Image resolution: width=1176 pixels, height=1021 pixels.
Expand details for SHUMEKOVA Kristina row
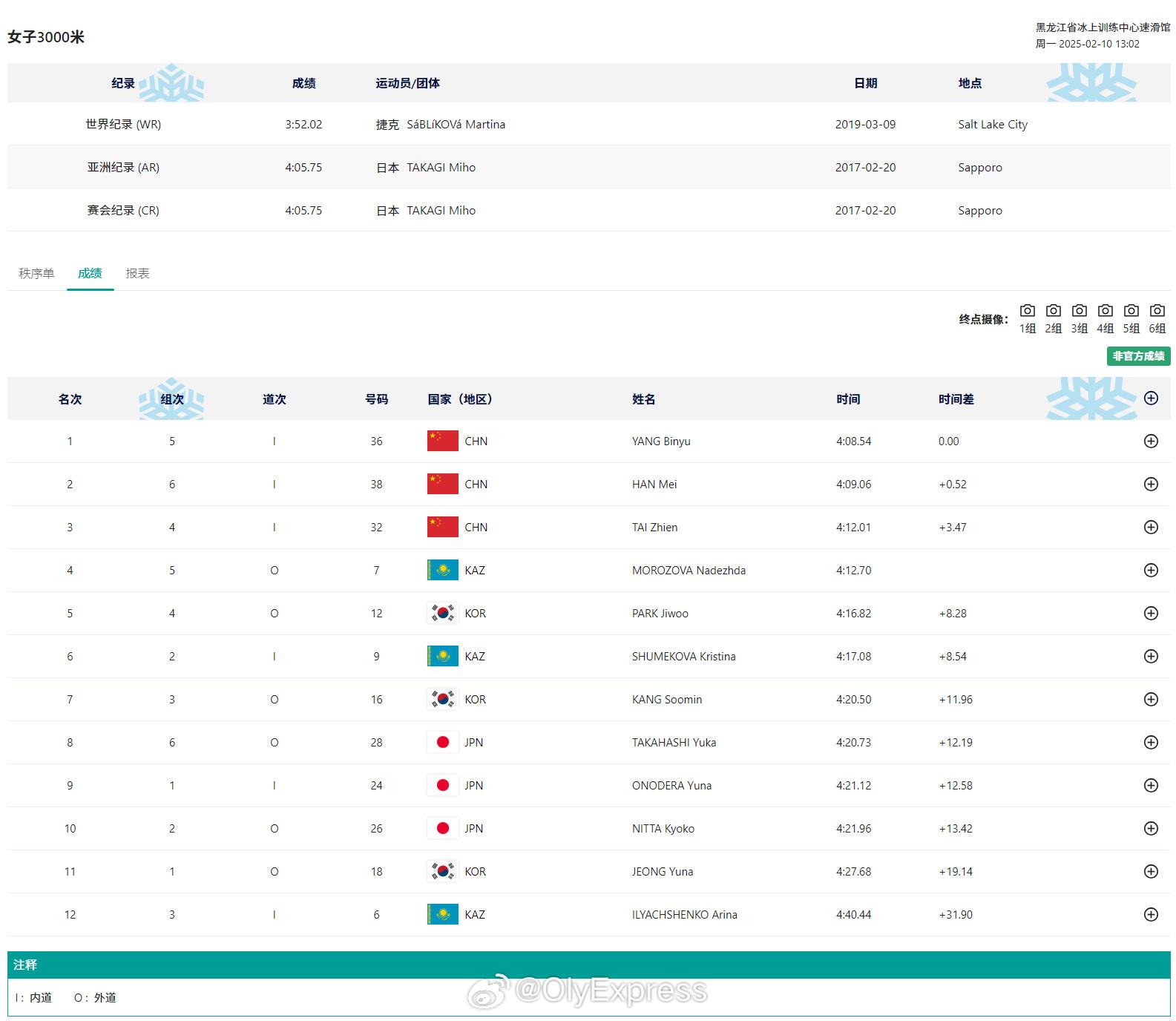click(1151, 656)
